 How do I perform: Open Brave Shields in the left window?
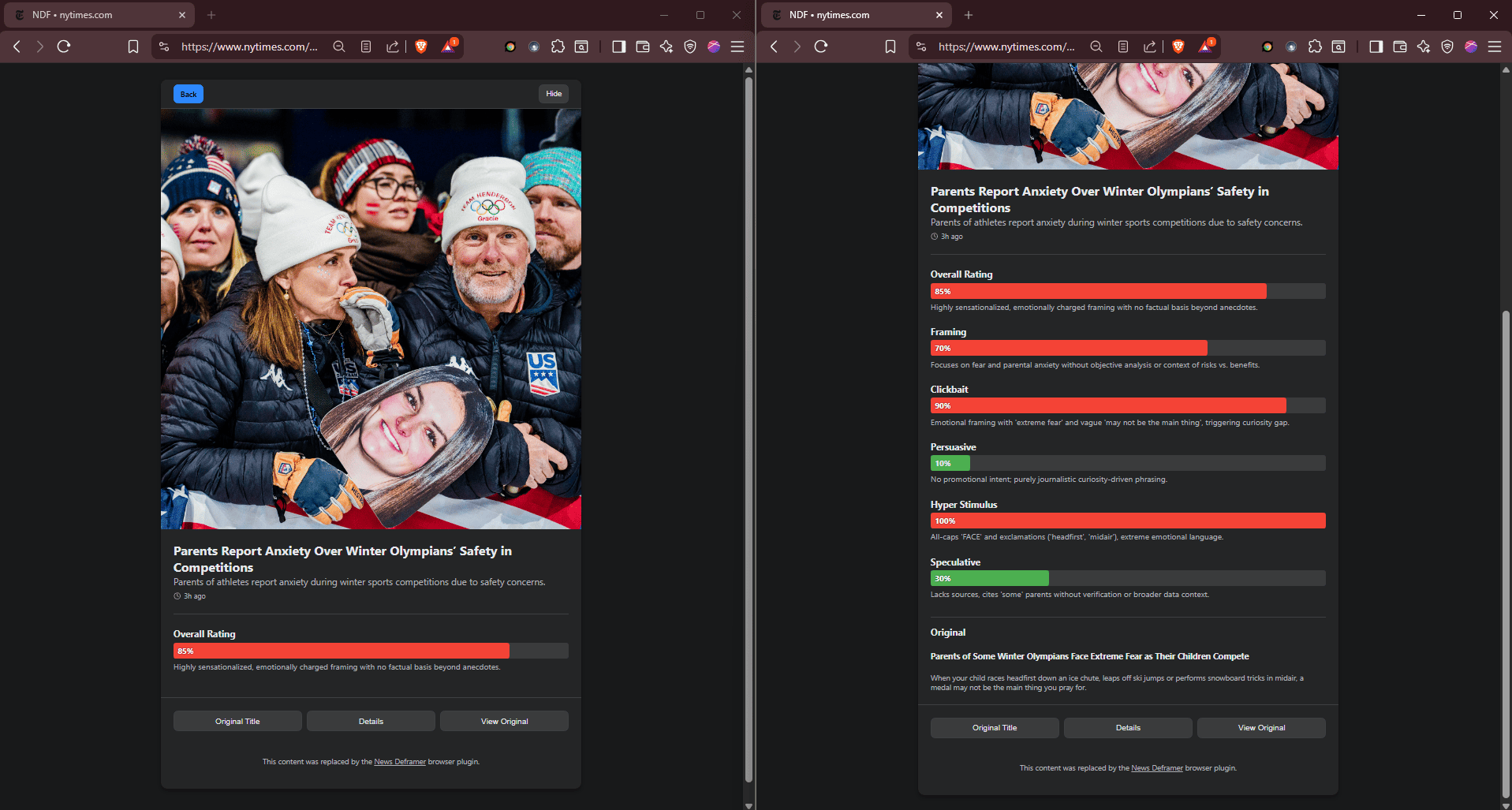click(421, 47)
